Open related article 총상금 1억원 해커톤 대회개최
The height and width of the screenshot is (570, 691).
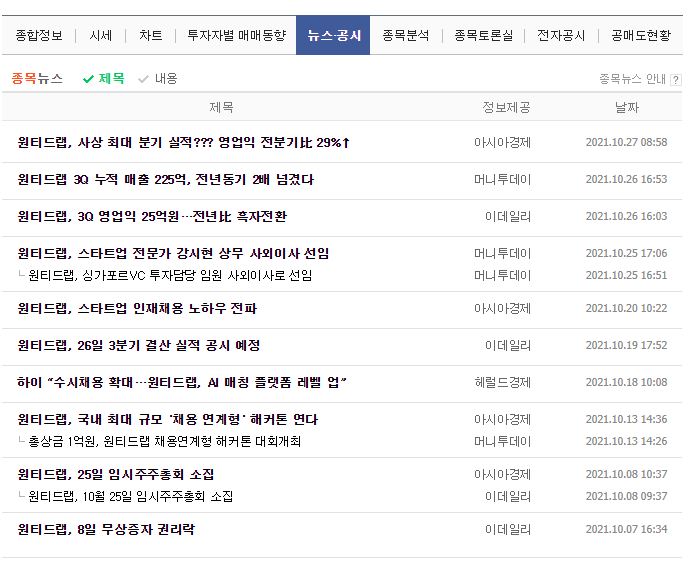[164, 441]
